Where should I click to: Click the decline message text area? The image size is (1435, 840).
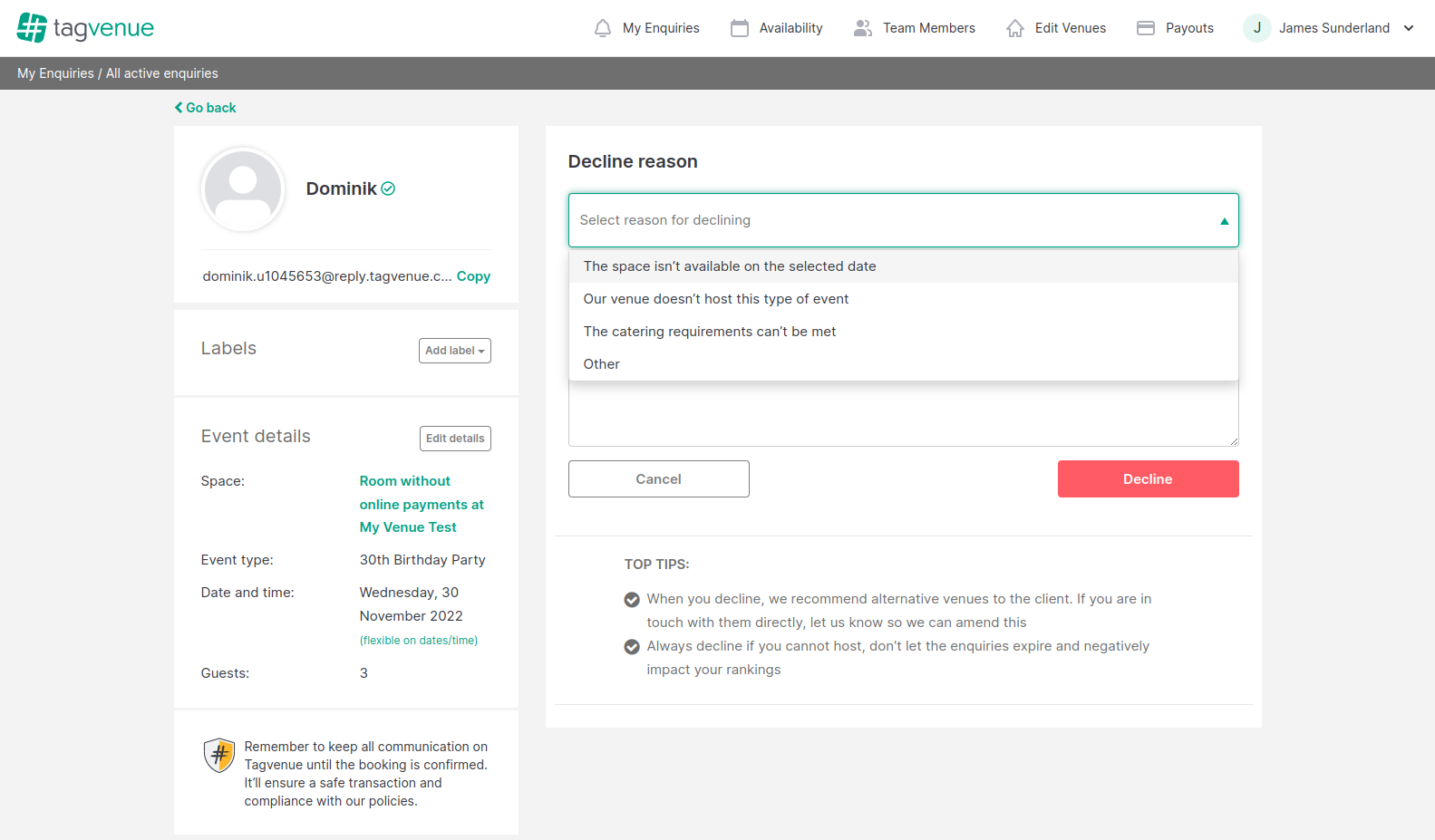pos(903,413)
